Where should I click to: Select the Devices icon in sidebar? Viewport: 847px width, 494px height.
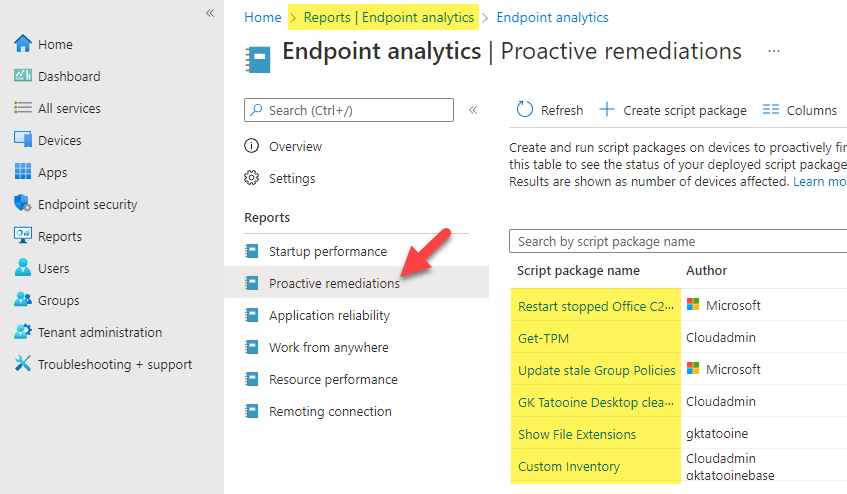23,140
